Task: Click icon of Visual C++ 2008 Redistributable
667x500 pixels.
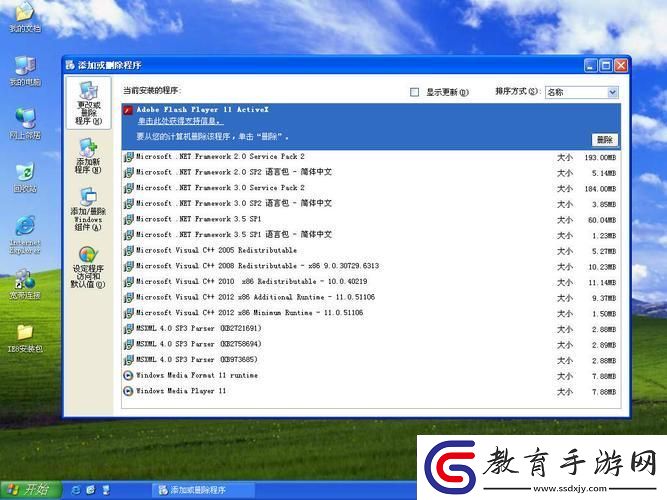Action: (x=128, y=266)
